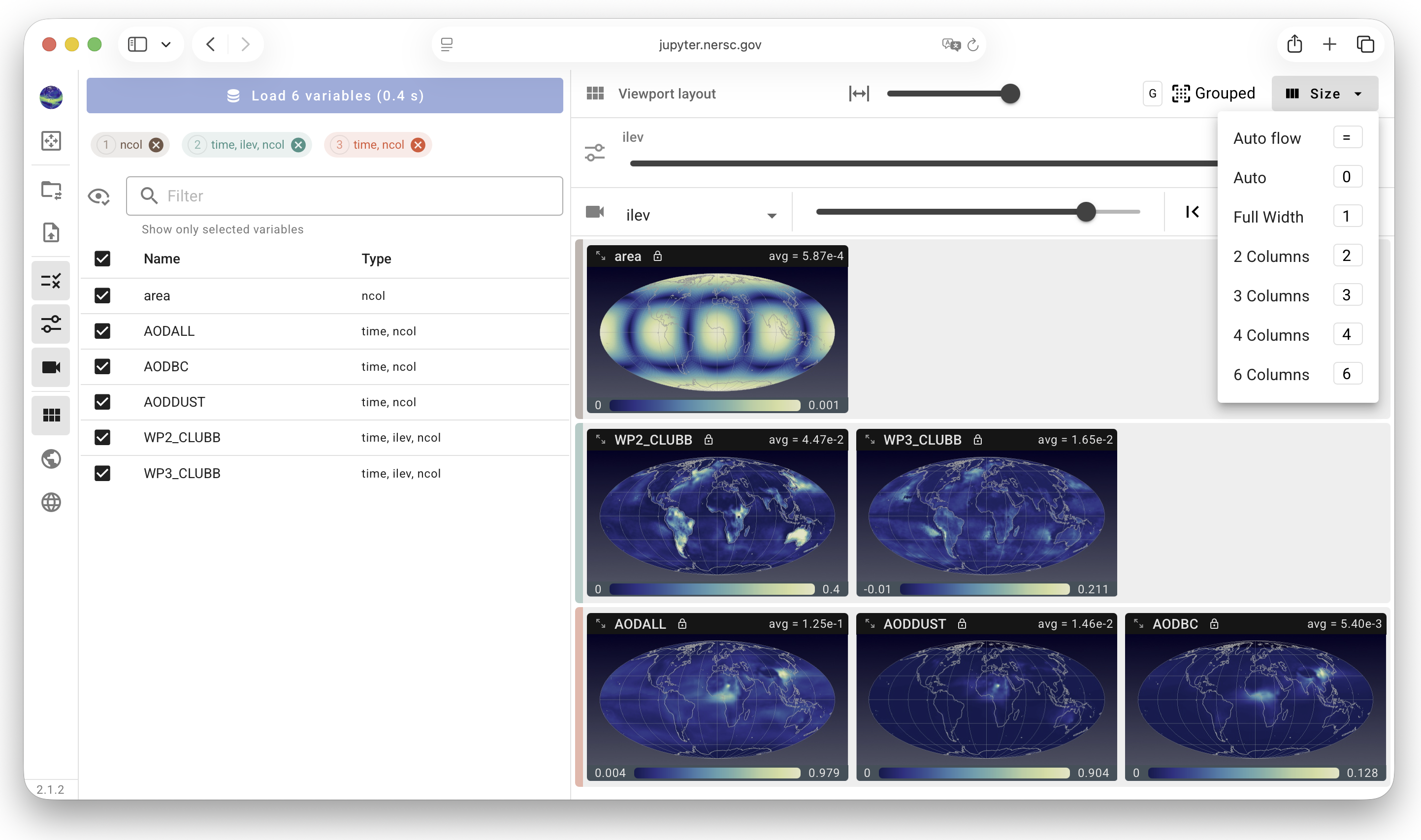Select Auto flow in the Size menu
Viewport: 1421px width, 840px height.
[x=1267, y=137]
